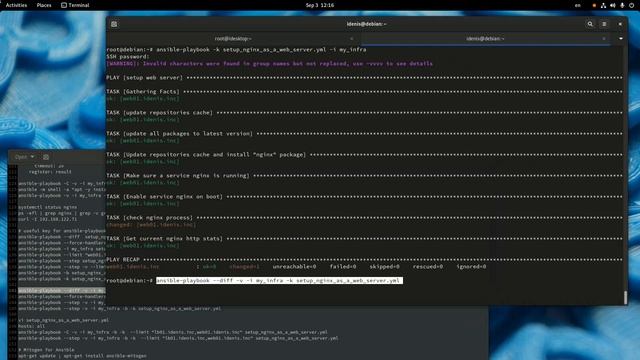
Task: Open Terminal app menu in top bar
Action: coord(75,5)
